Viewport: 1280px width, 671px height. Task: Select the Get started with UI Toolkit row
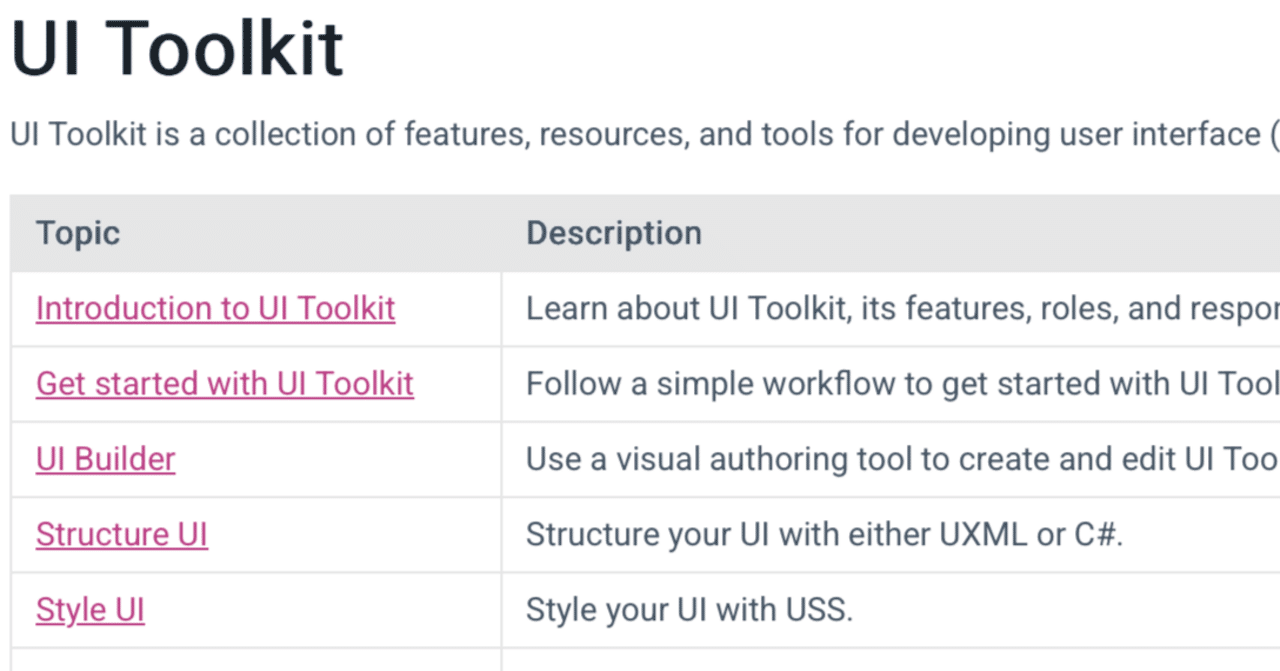(x=640, y=383)
